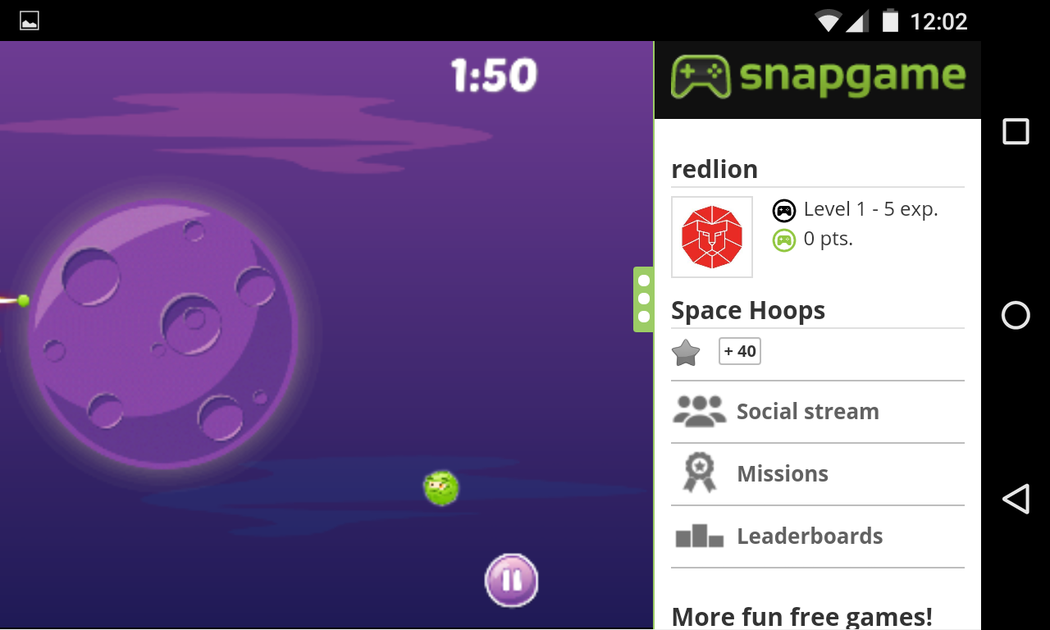Tap the Android home circle button

[1016, 315]
